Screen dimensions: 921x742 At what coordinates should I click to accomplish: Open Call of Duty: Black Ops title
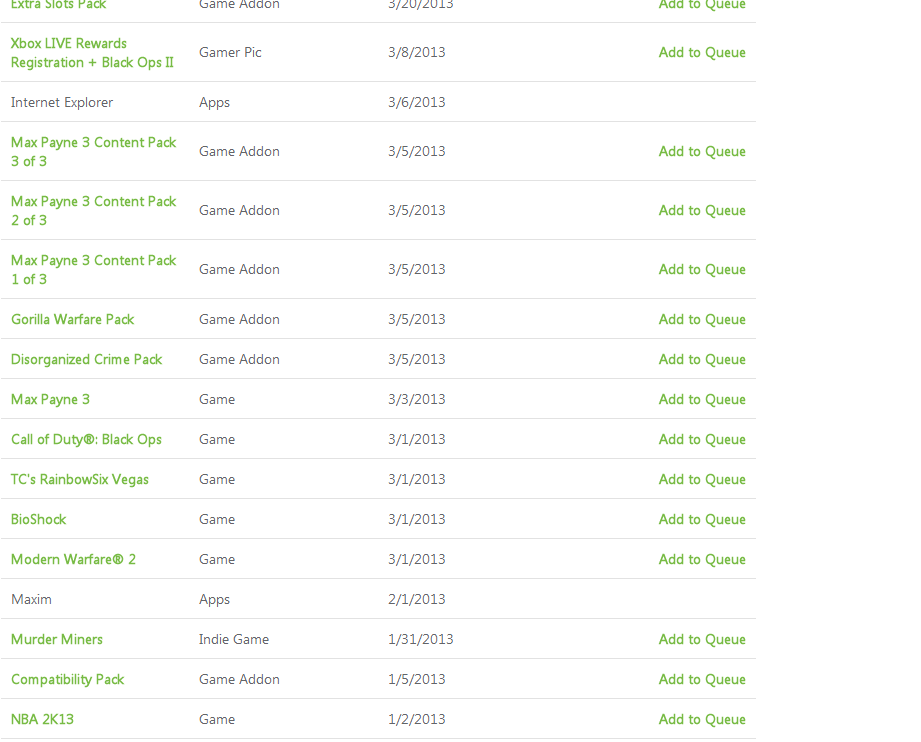(86, 439)
